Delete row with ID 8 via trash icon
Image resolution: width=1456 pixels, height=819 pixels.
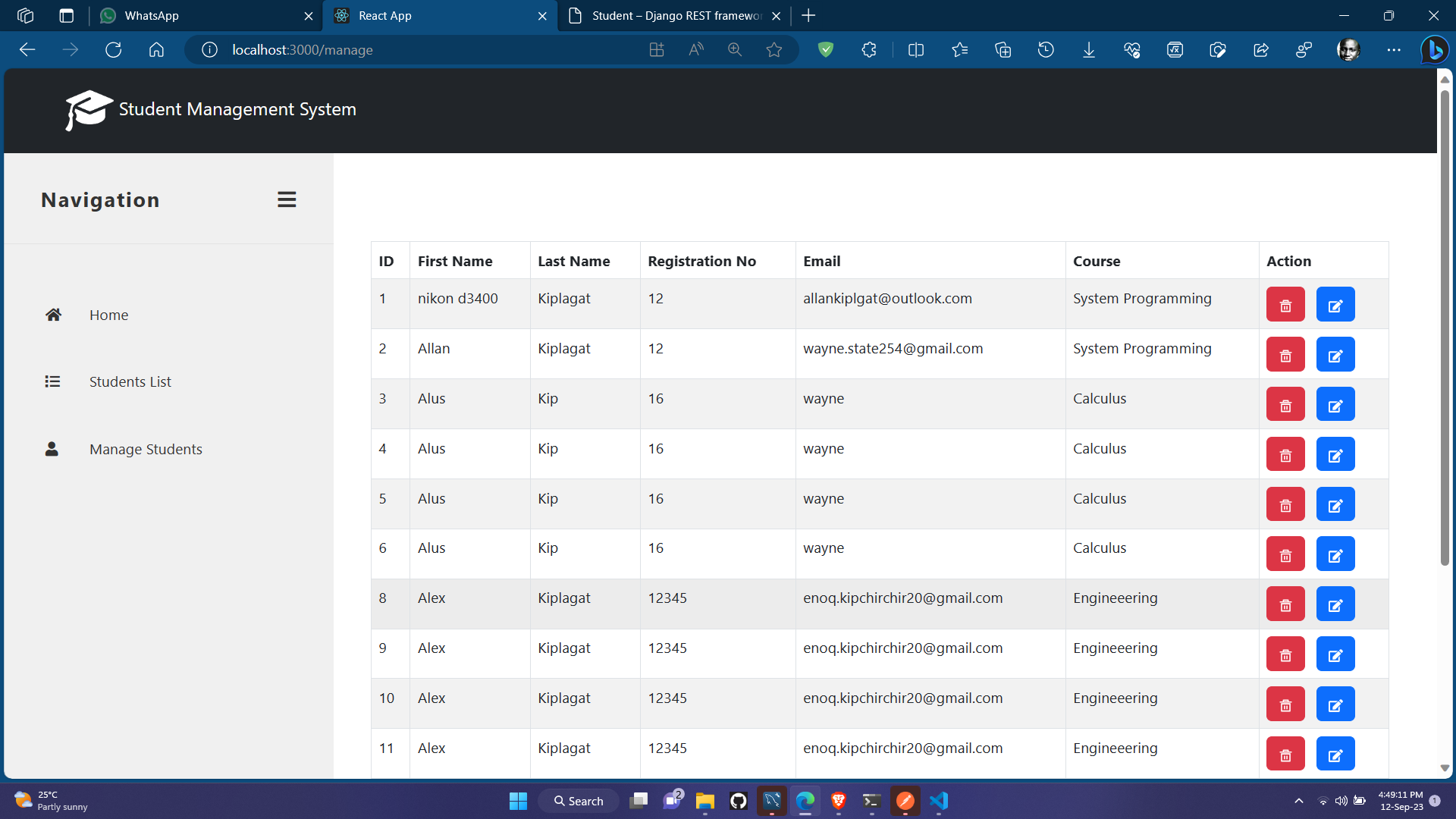(1285, 604)
